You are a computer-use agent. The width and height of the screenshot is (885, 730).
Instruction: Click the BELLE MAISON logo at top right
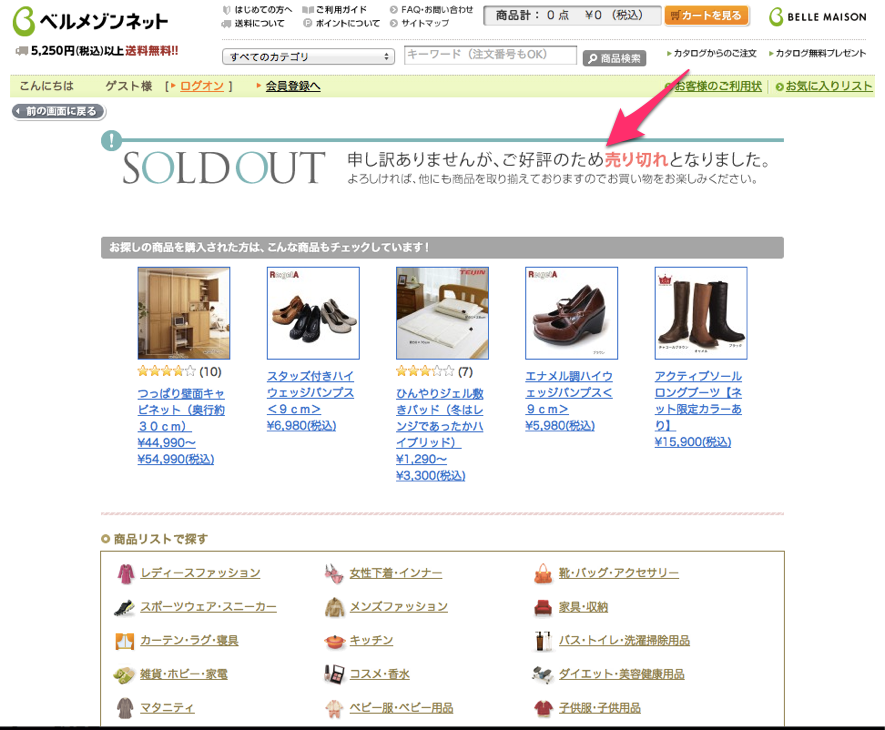pyautogui.click(x=818, y=17)
